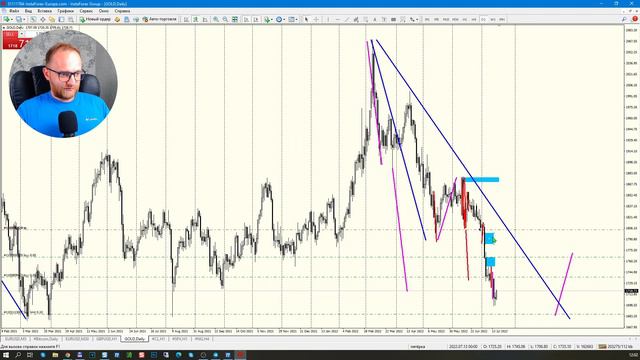This screenshot has width=640, height=360.
Task: Expand the new chart dropdown arrow
Action: pos(11,19)
